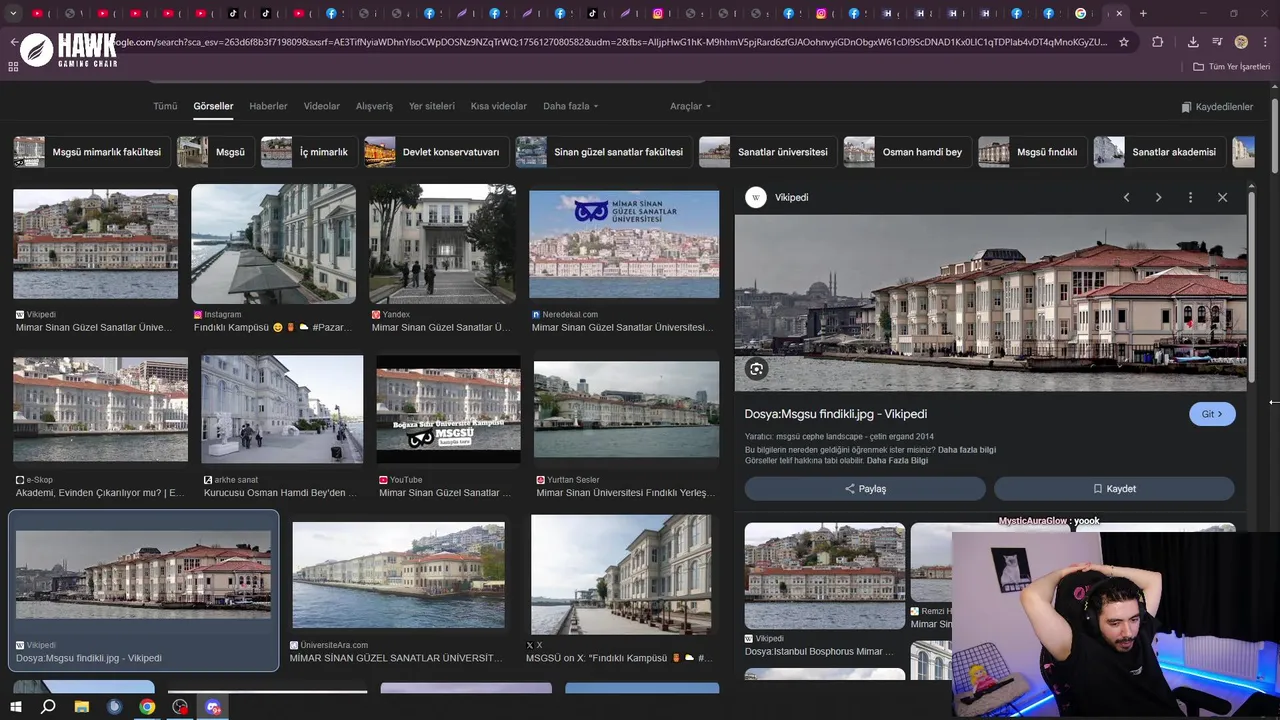Select the 'Görseller' tab
The height and width of the screenshot is (720, 1280).
213,106
